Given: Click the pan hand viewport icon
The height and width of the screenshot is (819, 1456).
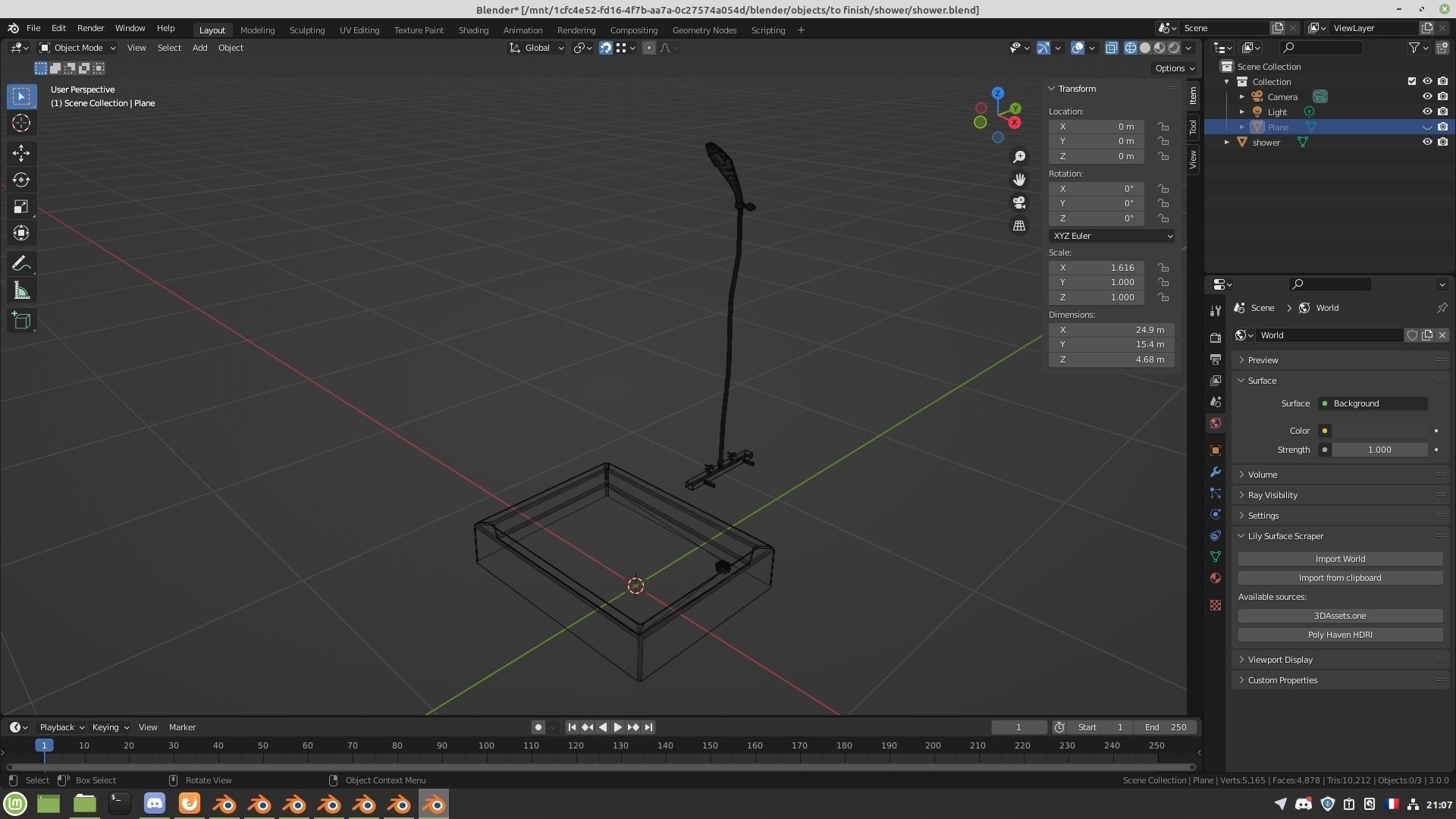Looking at the screenshot, I should [1019, 180].
